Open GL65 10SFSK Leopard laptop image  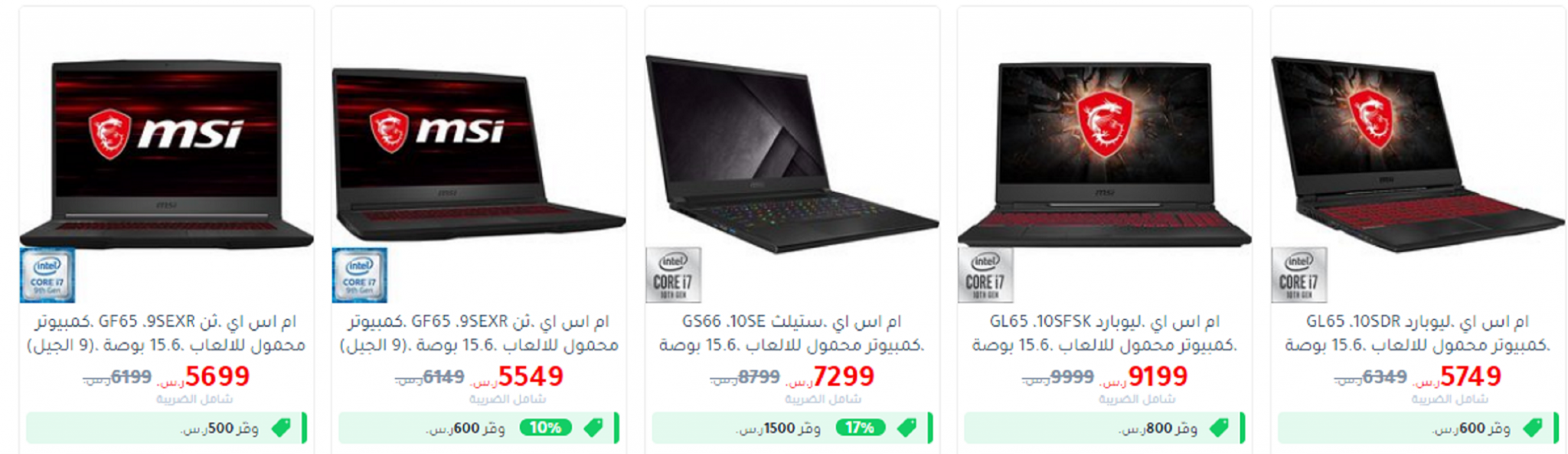click(1105, 155)
